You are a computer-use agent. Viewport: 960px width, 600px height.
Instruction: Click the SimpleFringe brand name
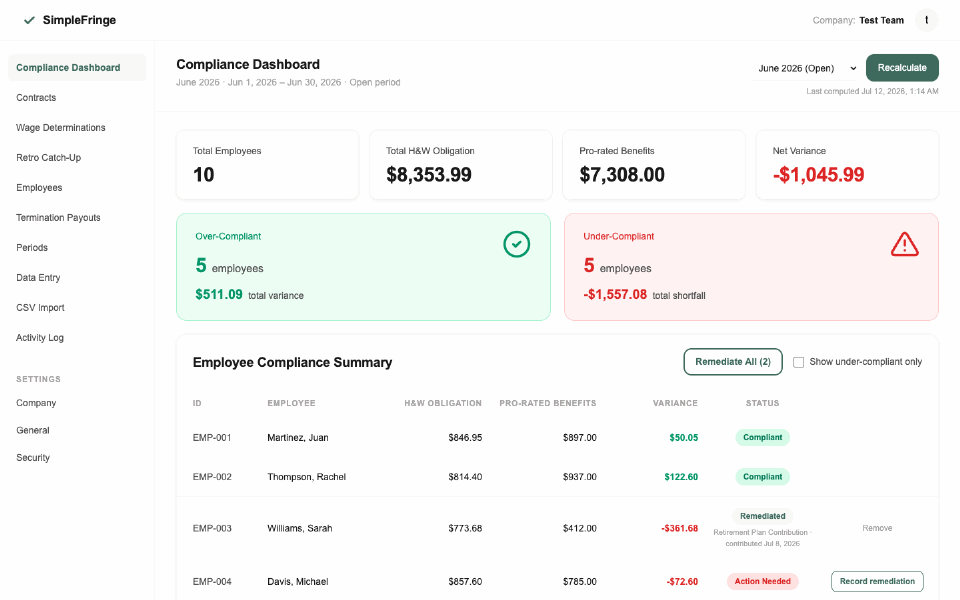[x=79, y=20]
